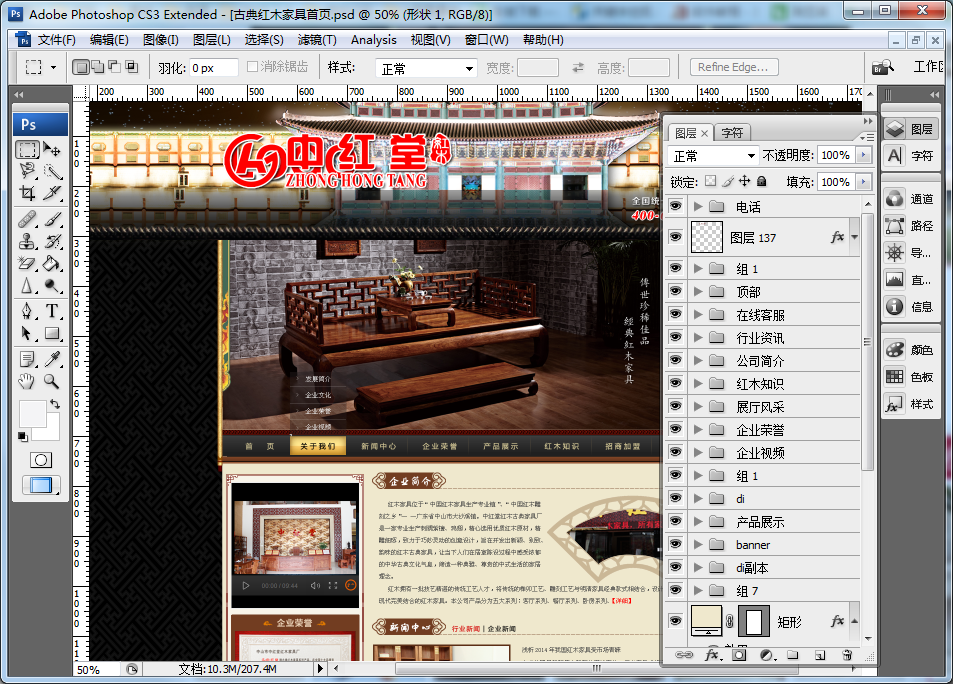The width and height of the screenshot is (953, 684).
Task: Hide the 电话 layer group
Action: pos(675,206)
